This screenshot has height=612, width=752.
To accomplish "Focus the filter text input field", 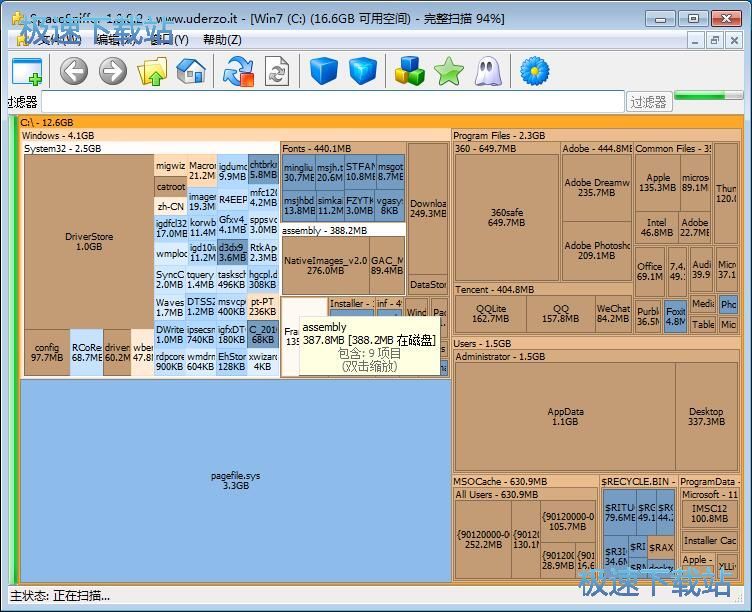I will pyautogui.click(x=333, y=102).
